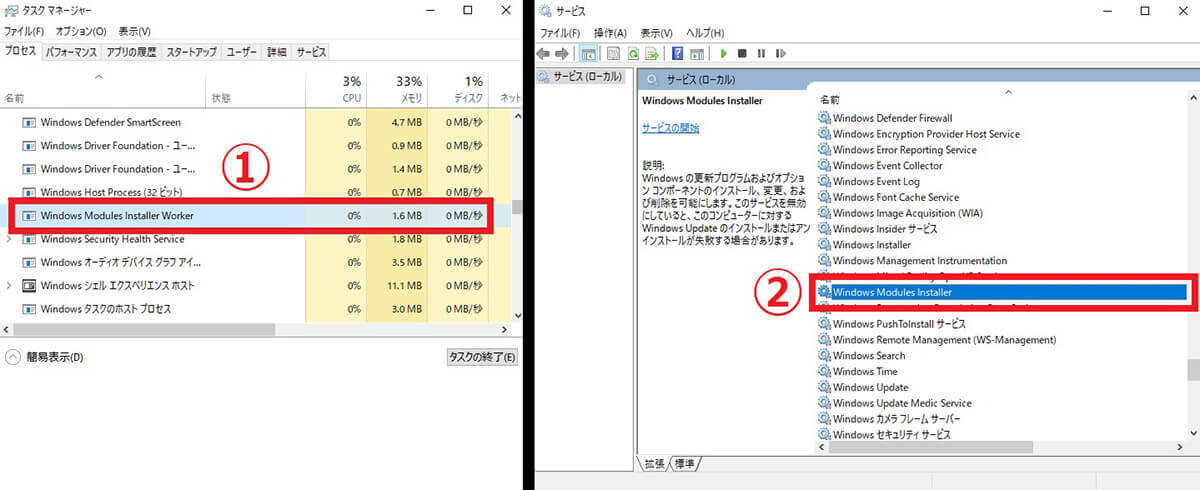1200x490 pixels.
Task: Click the Services window title bar gear icon
Action: click(x=545, y=10)
